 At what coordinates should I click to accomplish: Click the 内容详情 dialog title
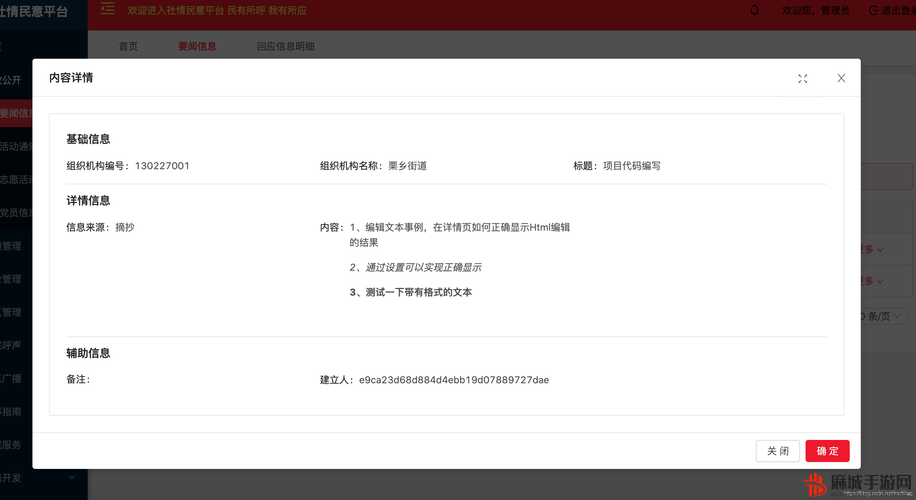point(71,78)
